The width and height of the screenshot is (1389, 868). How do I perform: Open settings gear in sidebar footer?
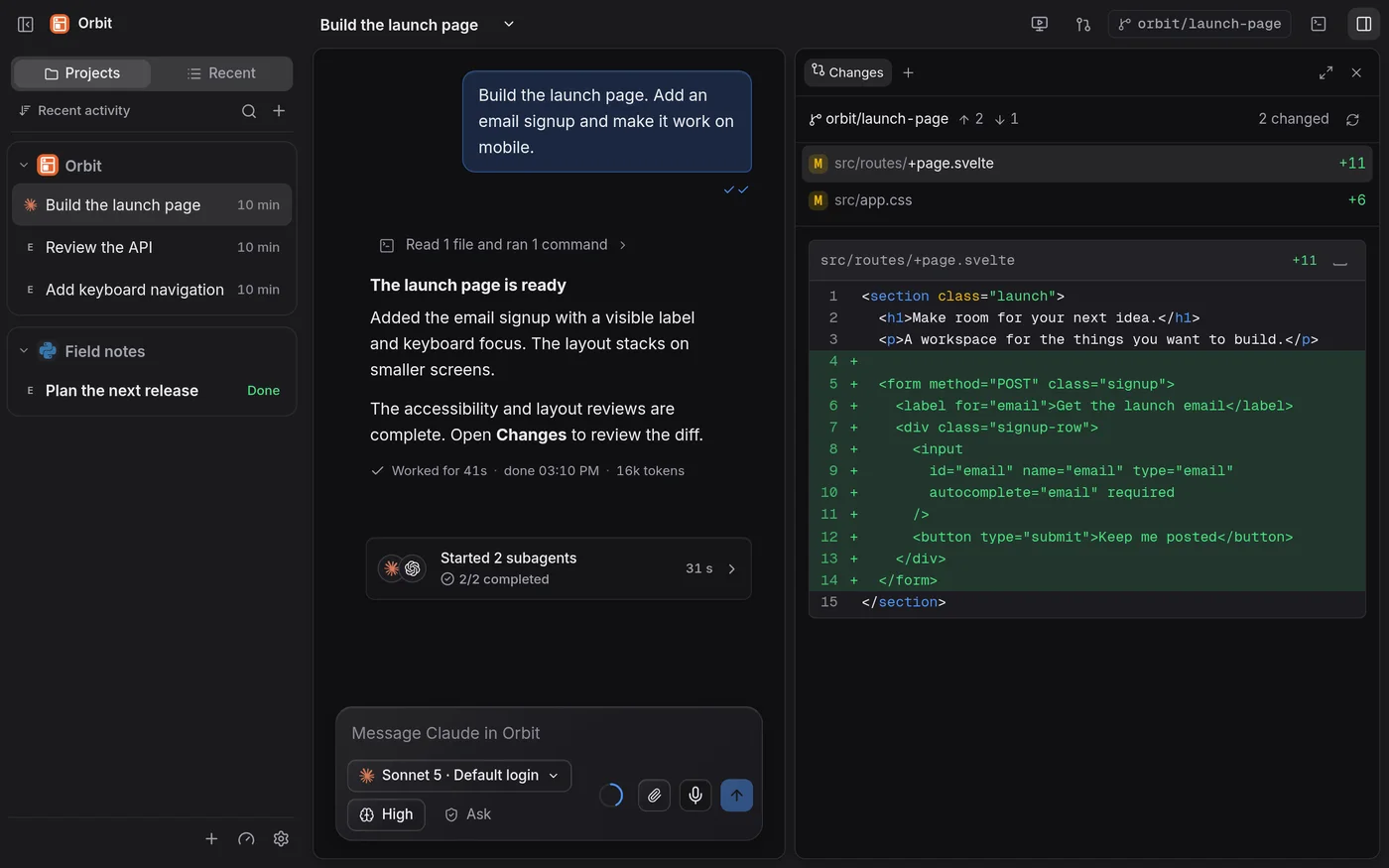coord(281,839)
